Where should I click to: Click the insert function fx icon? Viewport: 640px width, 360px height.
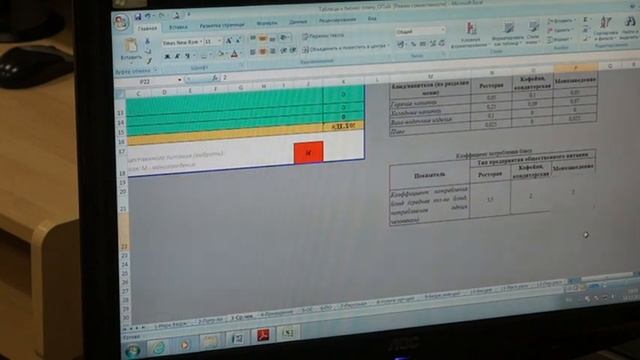(x=215, y=78)
